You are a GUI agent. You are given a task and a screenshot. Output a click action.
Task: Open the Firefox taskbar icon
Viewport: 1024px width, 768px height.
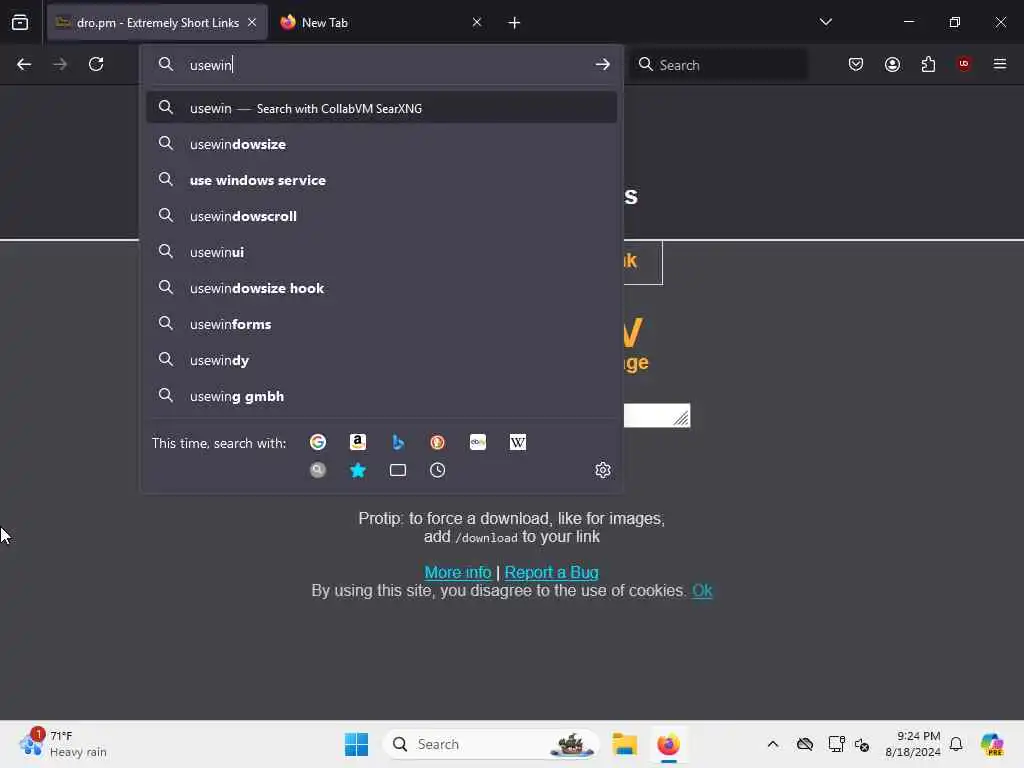(668, 744)
